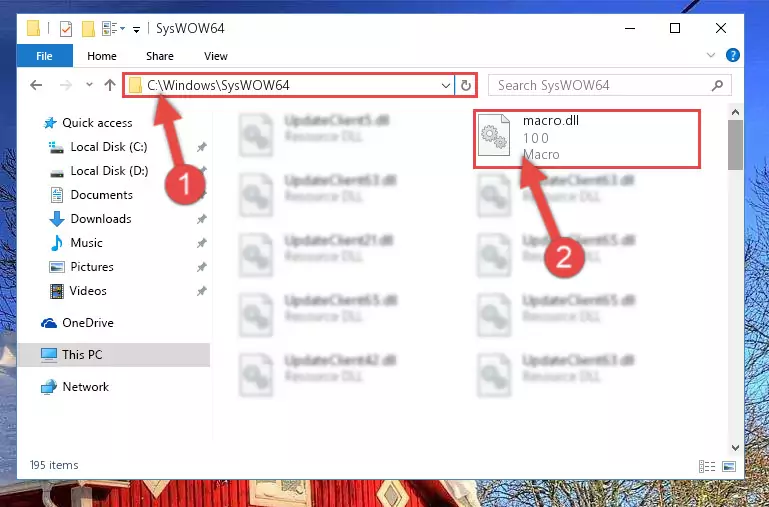Maximize the SysWOW64 window

coord(675,28)
